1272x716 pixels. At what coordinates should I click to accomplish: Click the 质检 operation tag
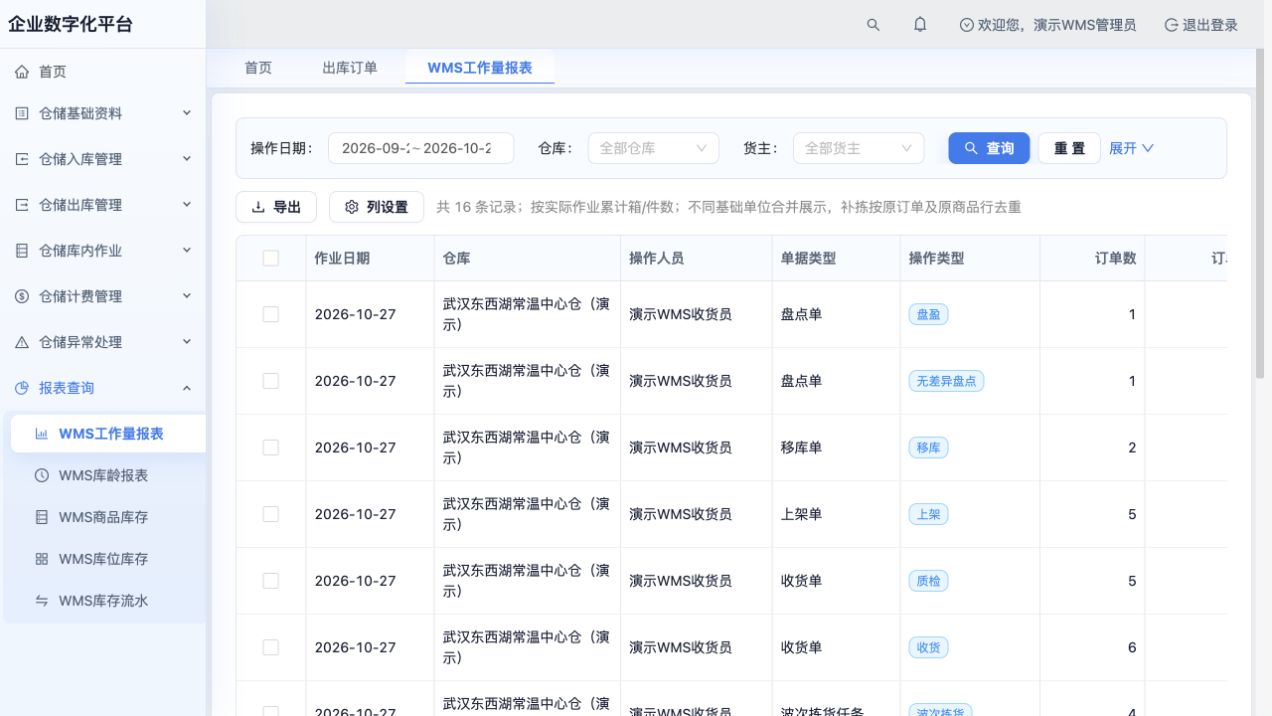point(928,581)
